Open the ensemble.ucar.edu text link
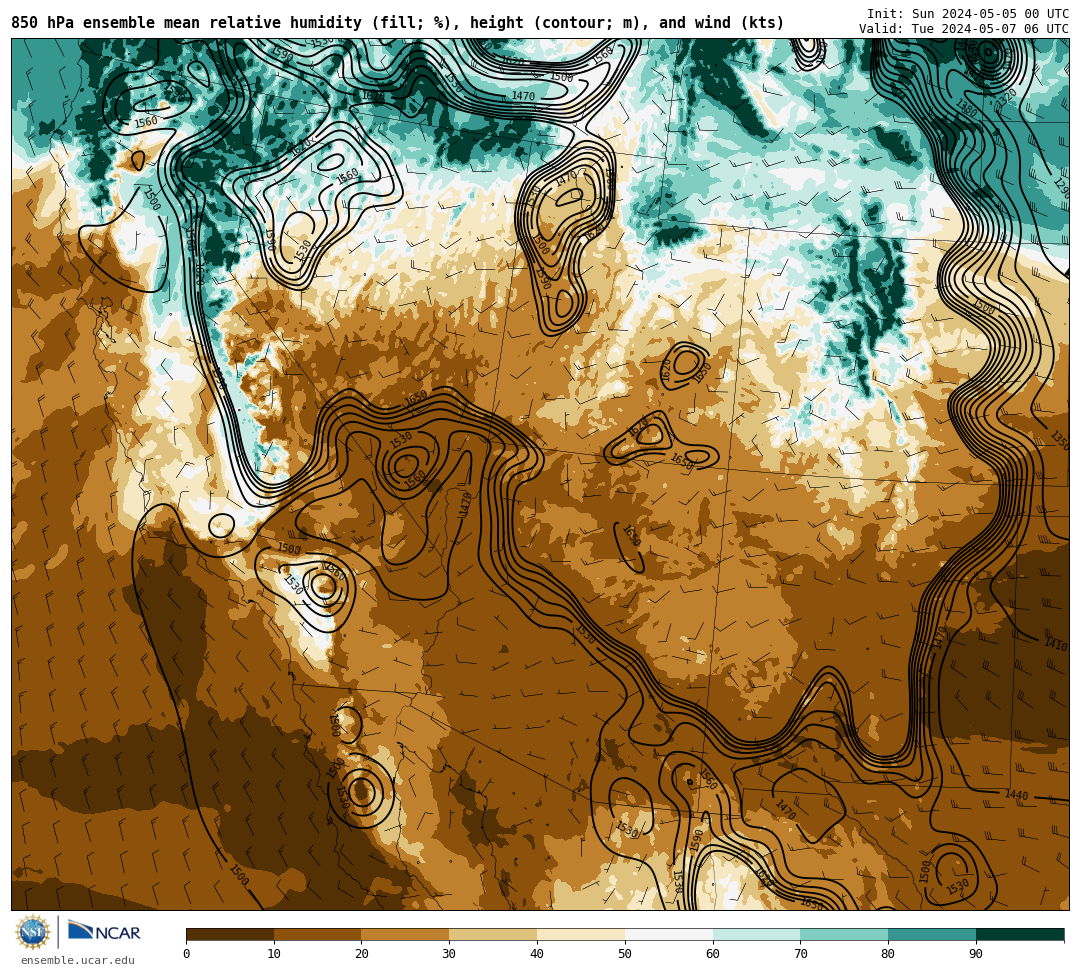The image size is (1080, 973). point(78,960)
